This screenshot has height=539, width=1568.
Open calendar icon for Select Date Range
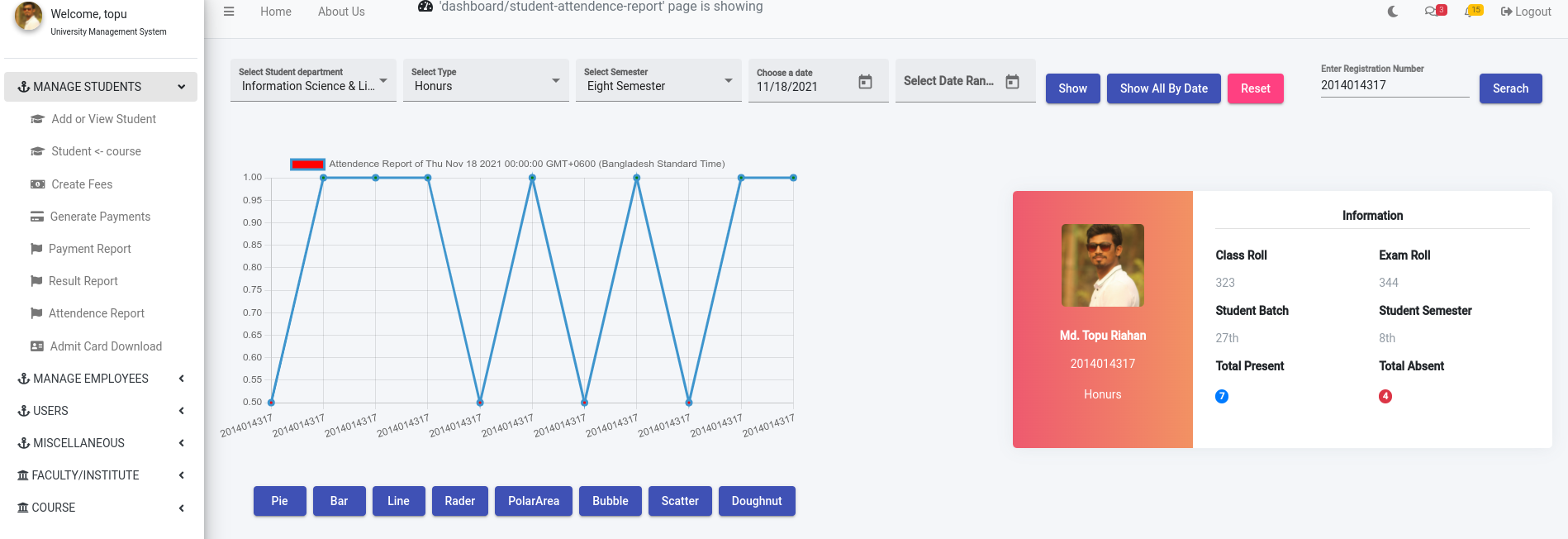point(1012,81)
